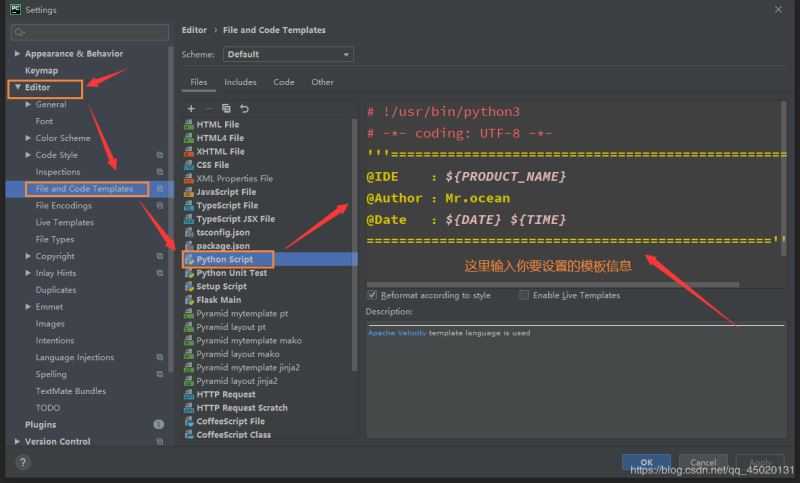Image resolution: width=800 pixels, height=483 pixels.
Task: Click the template editor horizontal scrollbar
Action: (553, 284)
